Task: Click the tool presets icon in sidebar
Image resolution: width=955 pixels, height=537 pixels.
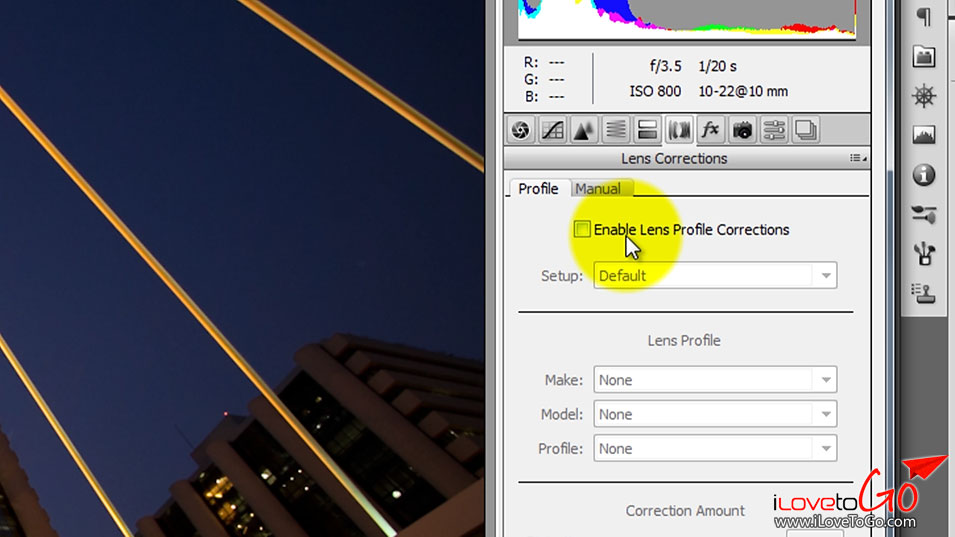Action: pos(923,214)
